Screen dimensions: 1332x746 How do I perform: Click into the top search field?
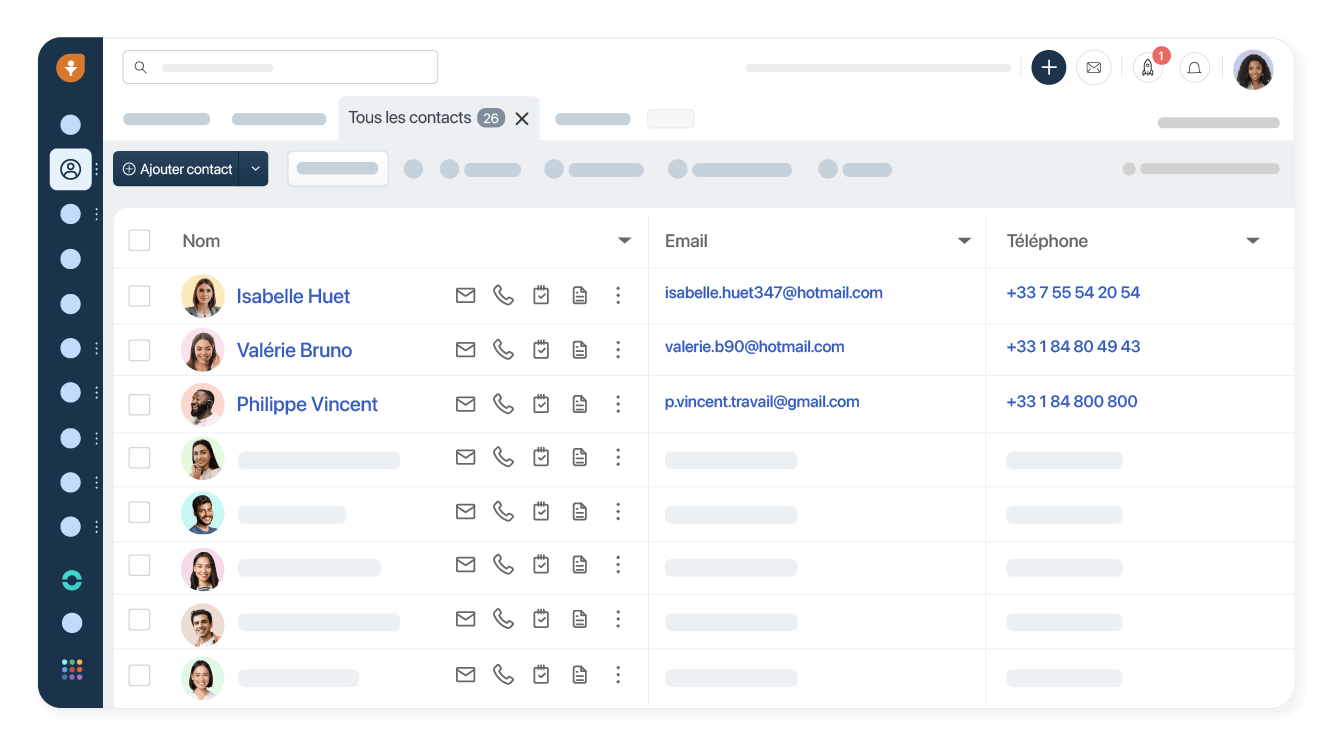(x=280, y=68)
